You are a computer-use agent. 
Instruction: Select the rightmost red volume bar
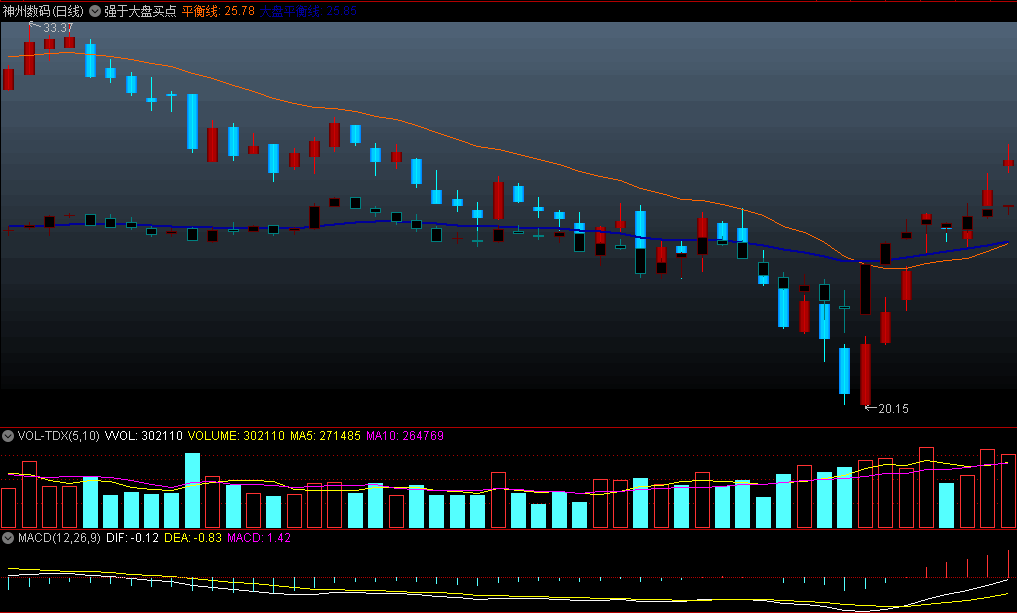click(1009, 491)
